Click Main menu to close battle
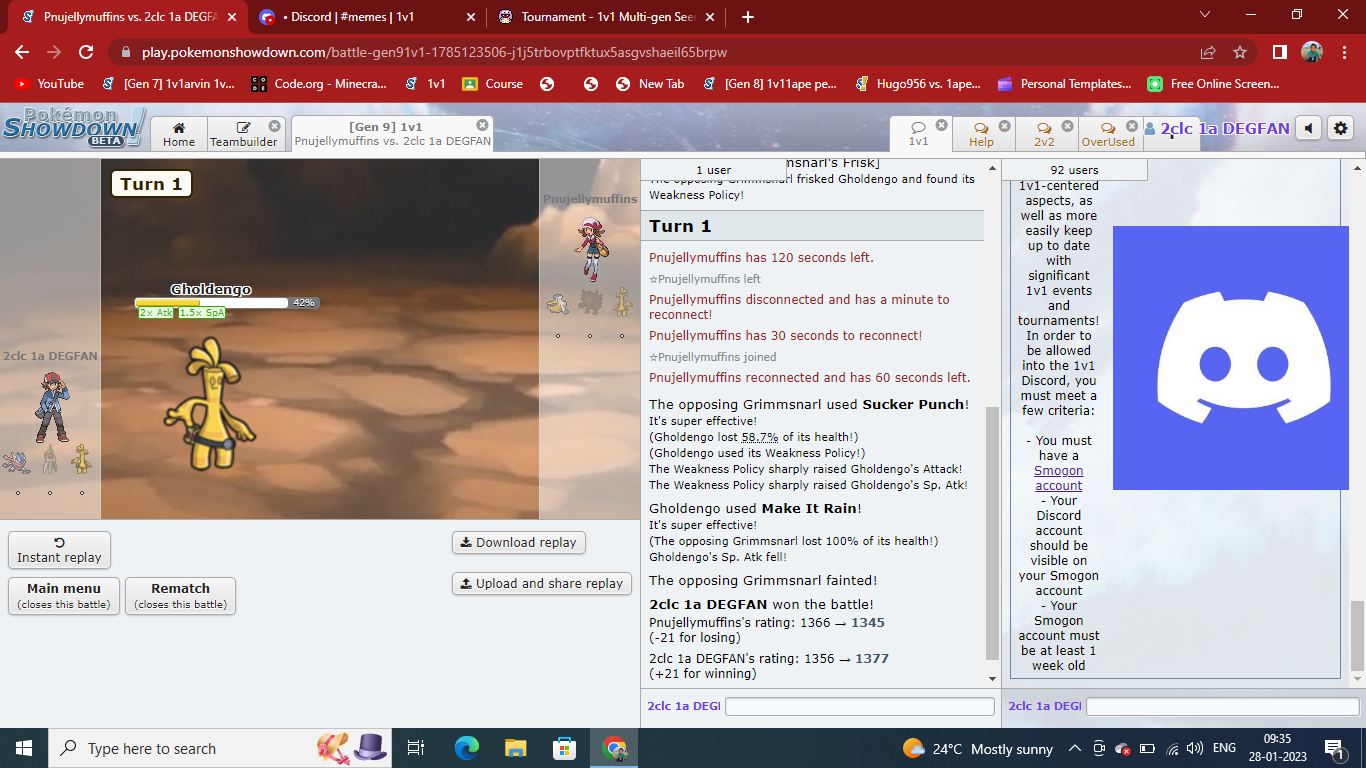The width and height of the screenshot is (1366, 768). point(64,596)
